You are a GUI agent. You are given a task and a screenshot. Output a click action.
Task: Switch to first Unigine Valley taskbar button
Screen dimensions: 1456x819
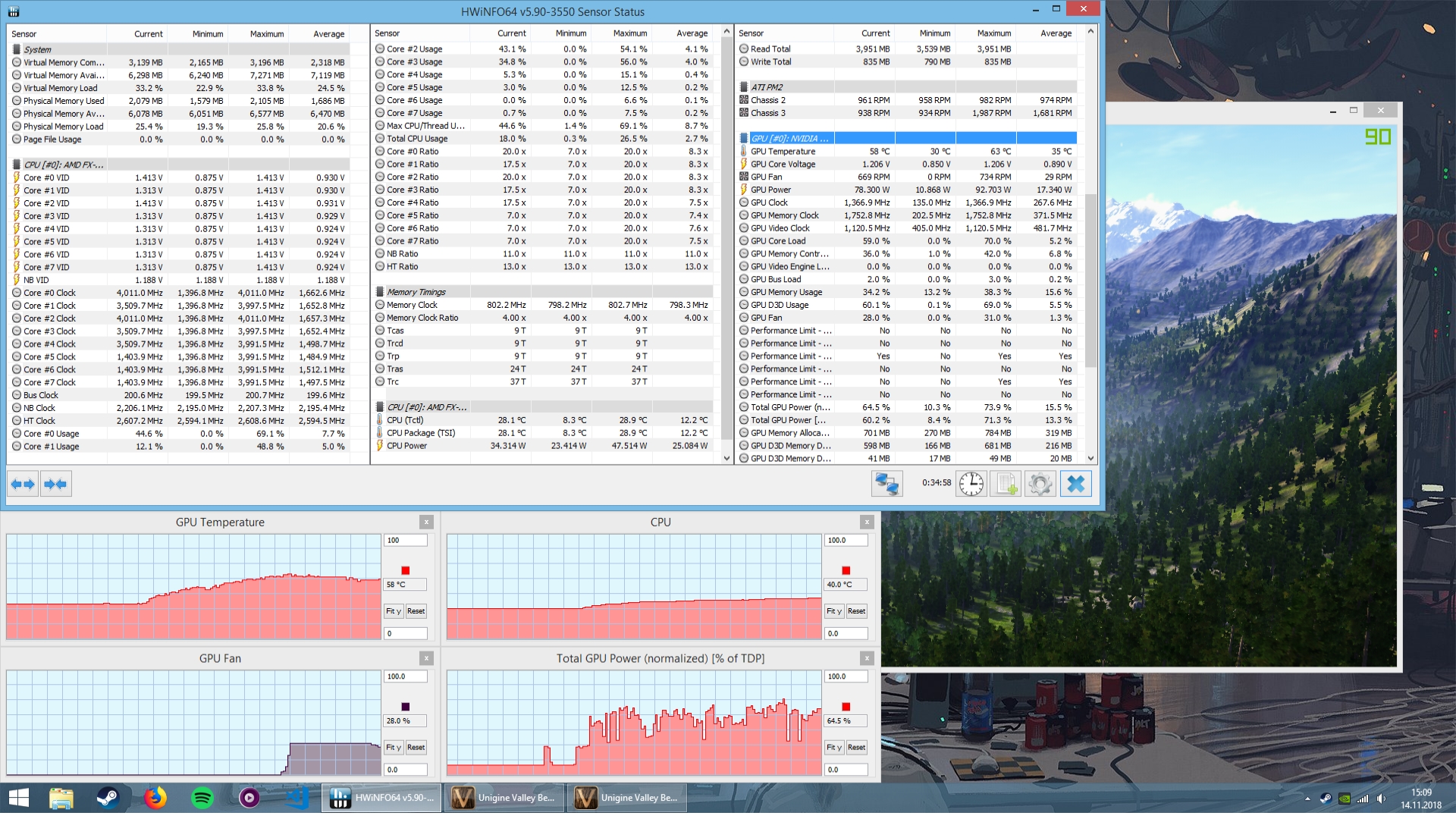[x=504, y=798]
